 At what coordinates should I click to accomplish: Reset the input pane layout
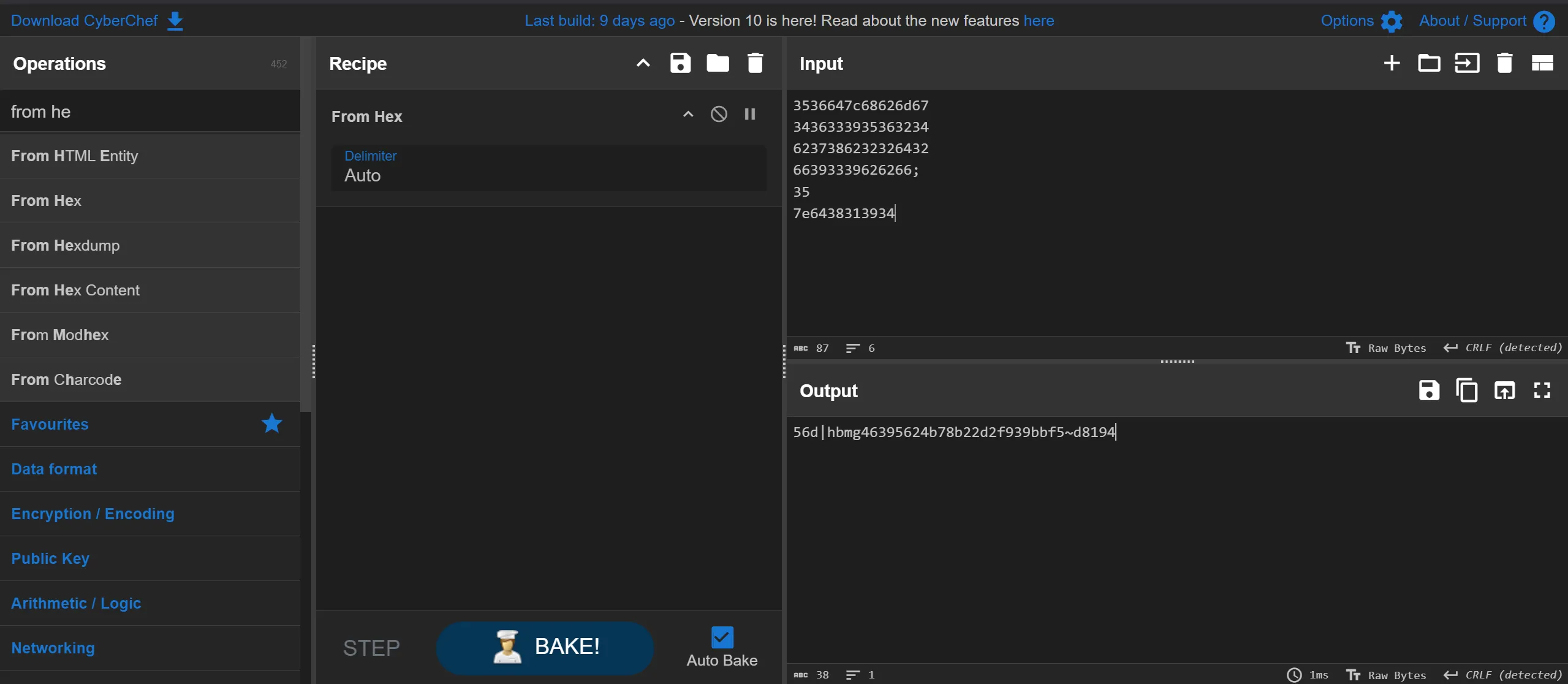click(x=1542, y=63)
